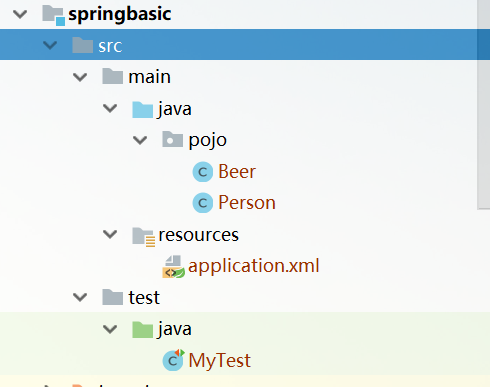Collapse the springbasic project node
The width and height of the screenshot is (490, 387).
(x=20, y=14)
